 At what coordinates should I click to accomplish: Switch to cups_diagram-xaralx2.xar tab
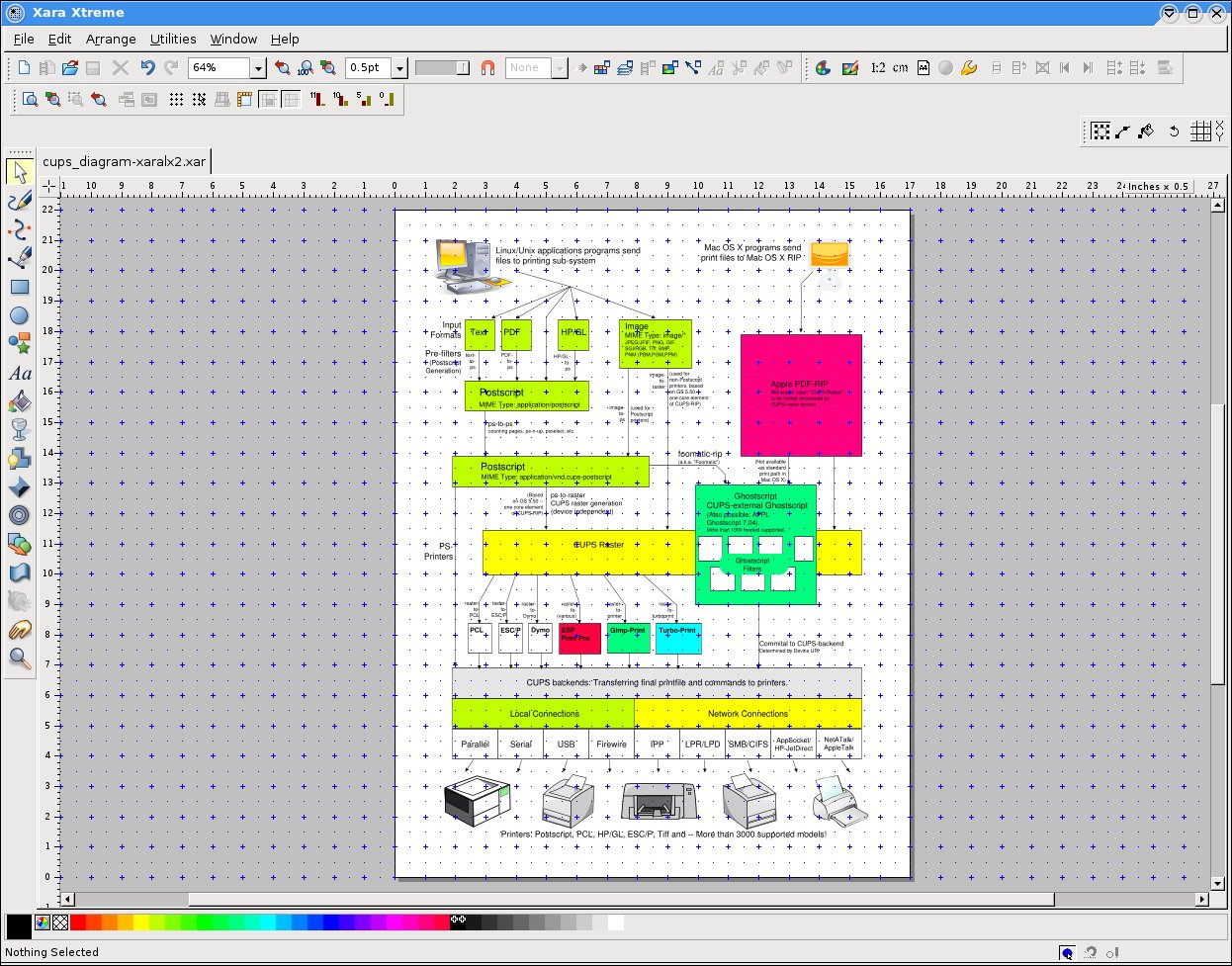coord(125,162)
